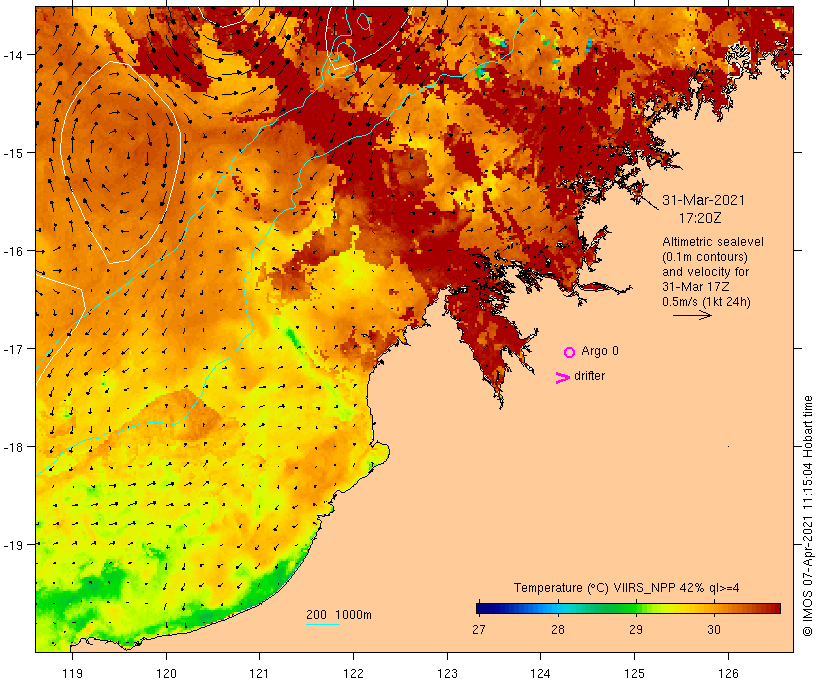Click the latitude label -18

12,446
